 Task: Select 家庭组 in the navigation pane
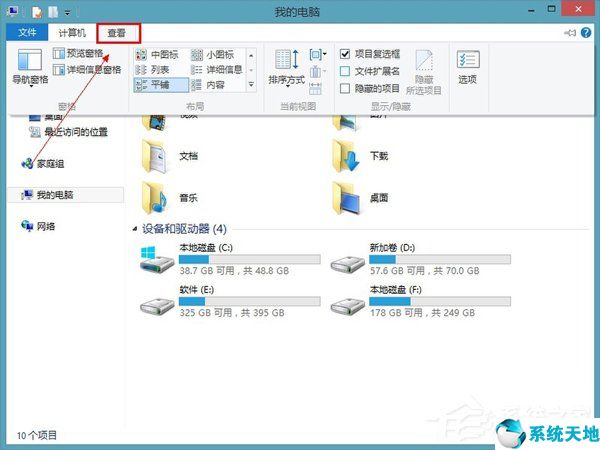click(43, 164)
